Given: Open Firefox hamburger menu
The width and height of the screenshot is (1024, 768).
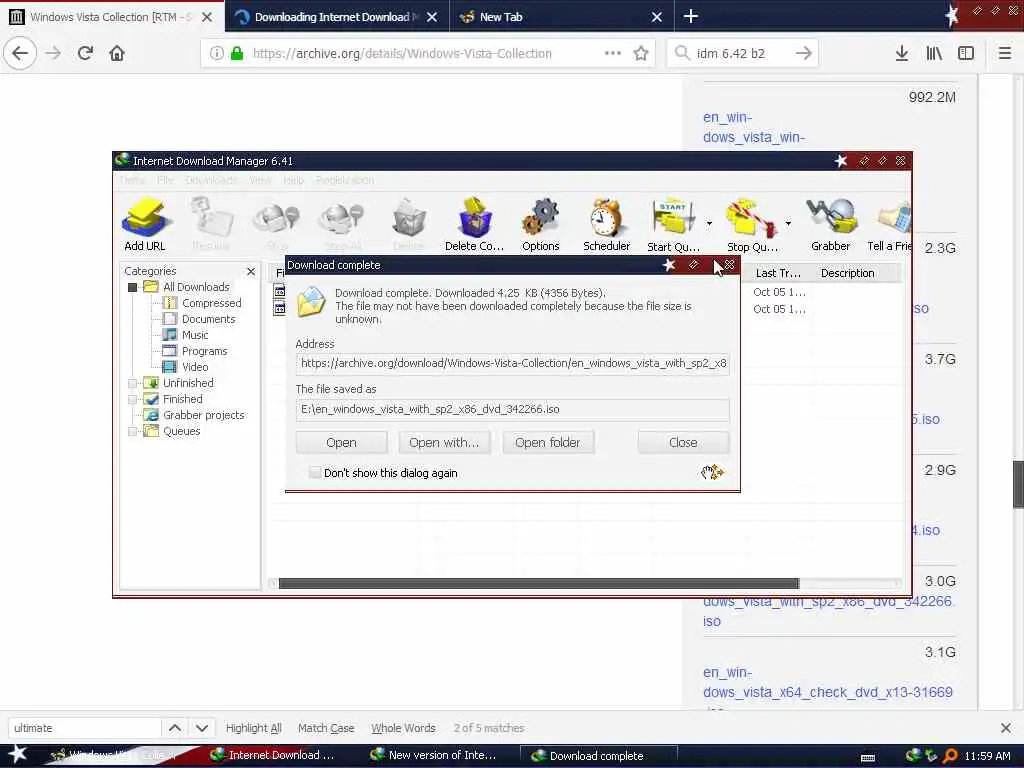Looking at the screenshot, I should (1005, 54).
